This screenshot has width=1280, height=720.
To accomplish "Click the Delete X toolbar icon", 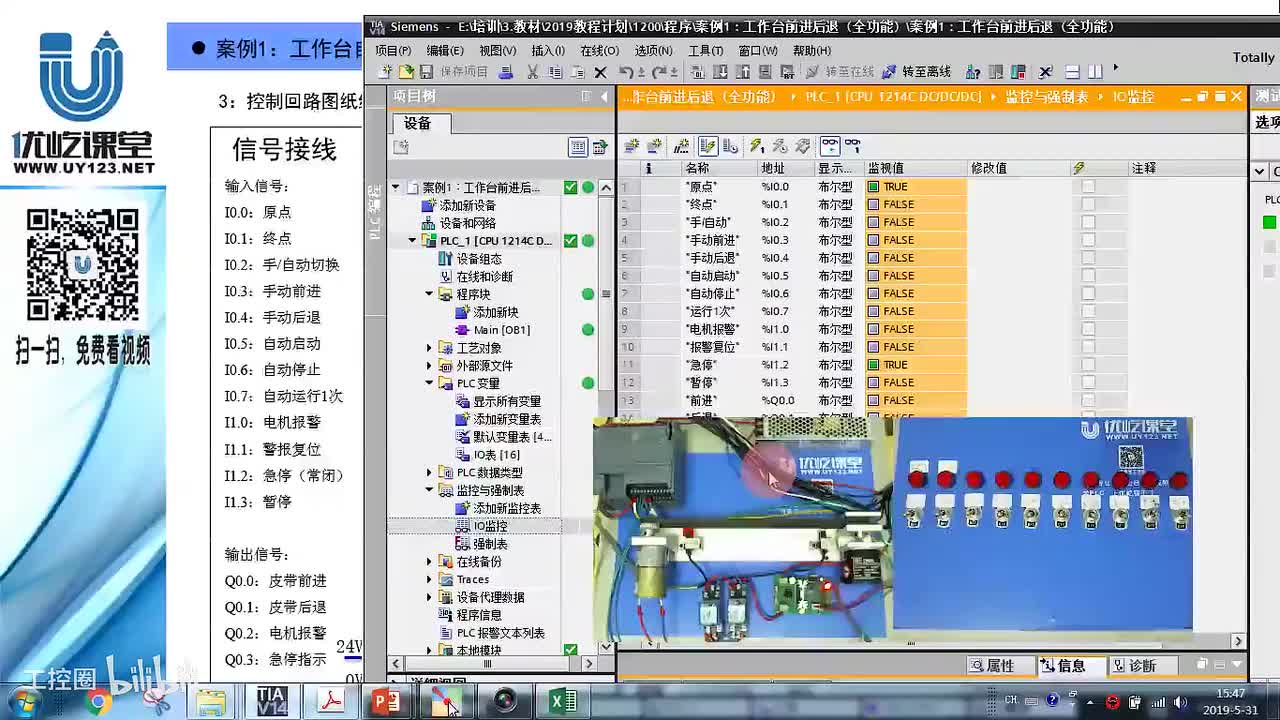I will click(x=600, y=72).
